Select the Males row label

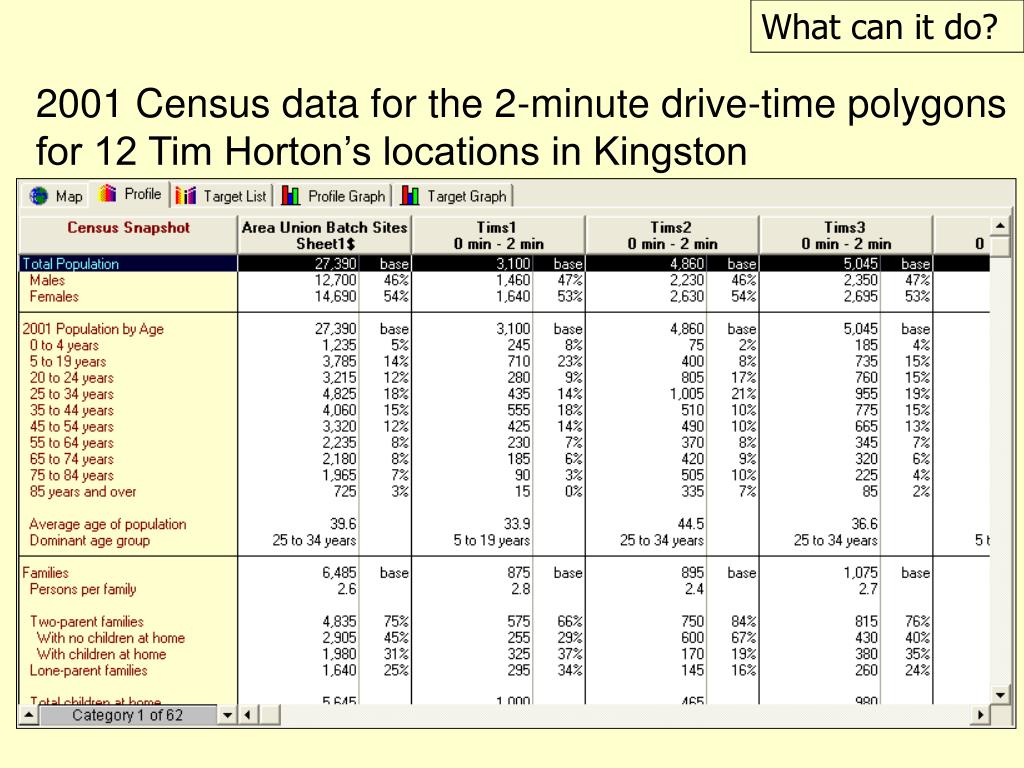[47, 280]
